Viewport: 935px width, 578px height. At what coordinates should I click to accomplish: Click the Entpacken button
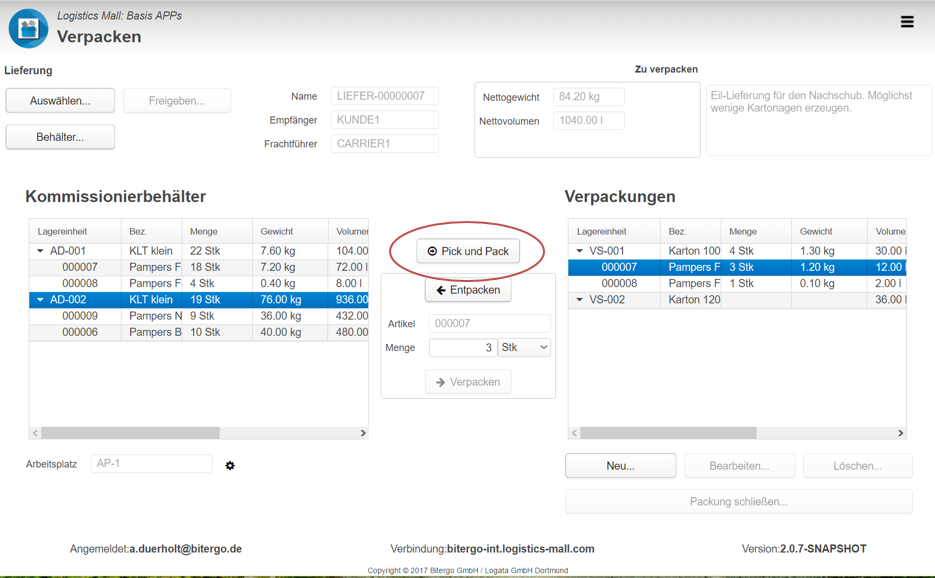click(x=468, y=290)
